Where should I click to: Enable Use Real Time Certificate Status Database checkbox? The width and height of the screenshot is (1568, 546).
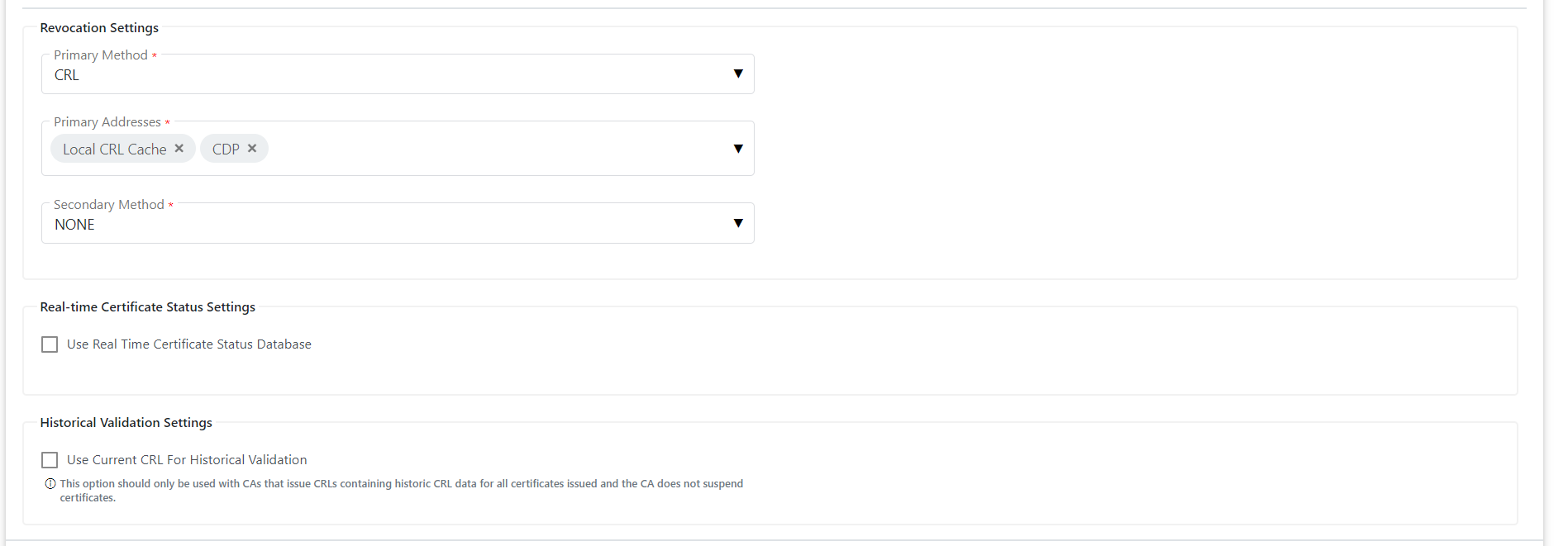tap(50, 344)
